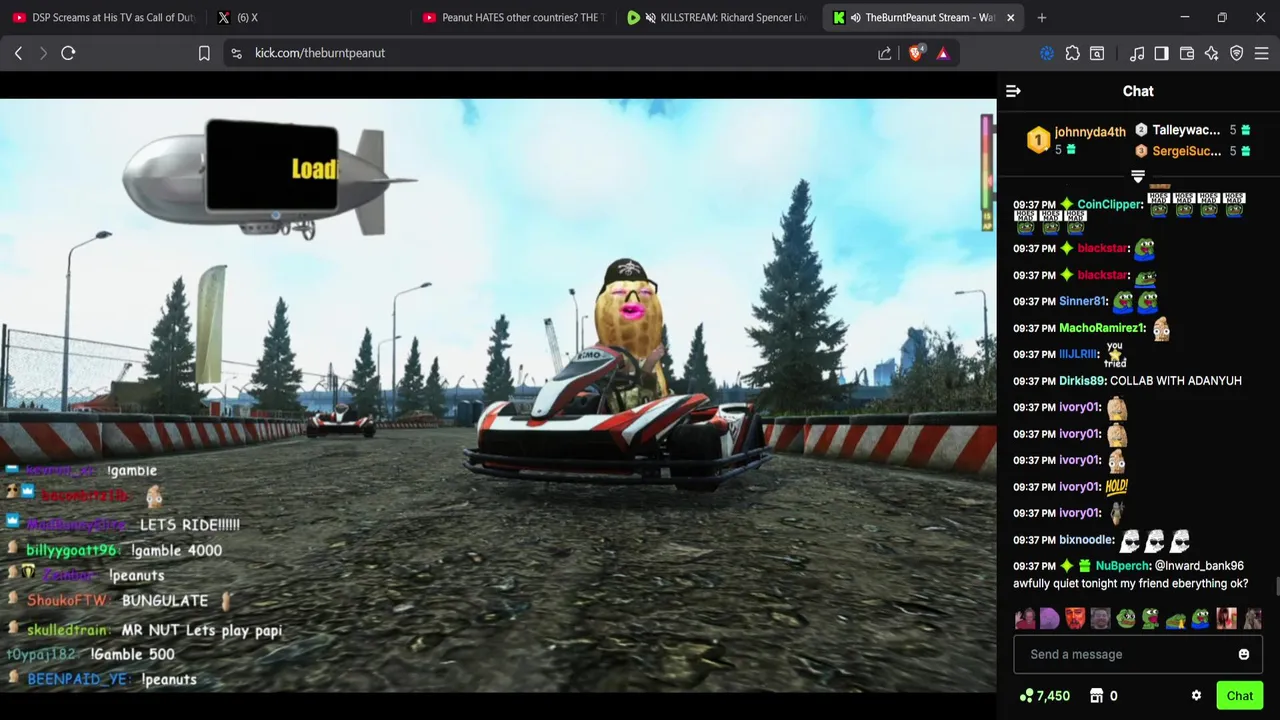This screenshot has width=1280, height=720.
Task: Click the stream video player
Action: pos(498,395)
